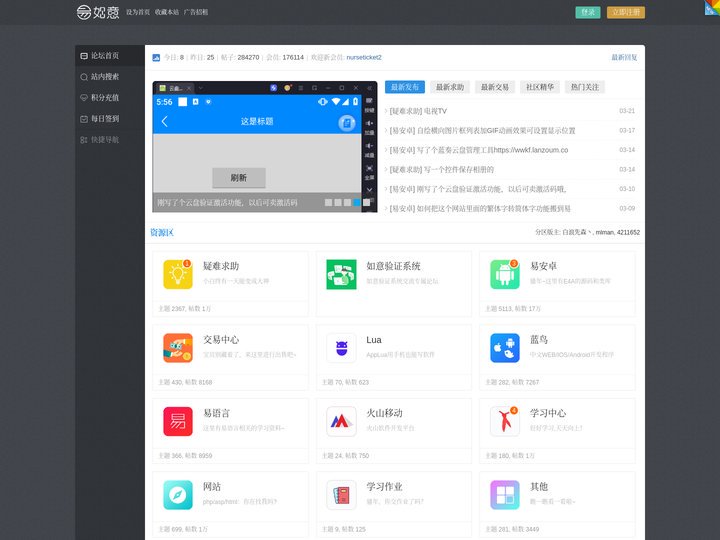The width and height of the screenshot is (720, 540).
Task: Click 收藏本站 header link
Action: click(x=167, y=12)
